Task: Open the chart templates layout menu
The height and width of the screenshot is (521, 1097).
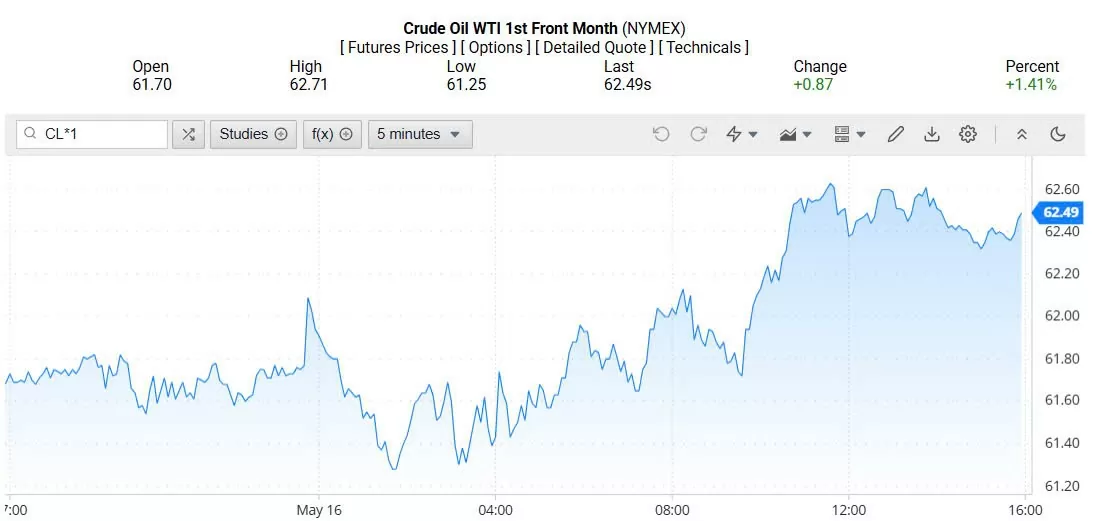Action: point(850,134)
